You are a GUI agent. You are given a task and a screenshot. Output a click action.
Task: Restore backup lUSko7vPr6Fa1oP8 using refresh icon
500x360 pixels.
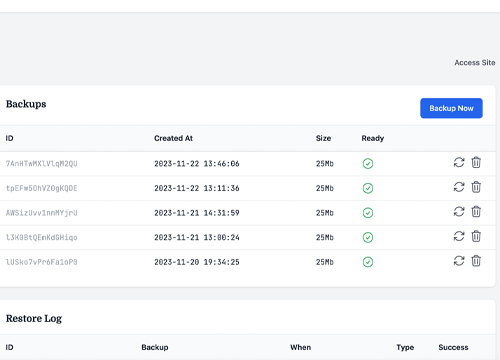pos(459,261)
